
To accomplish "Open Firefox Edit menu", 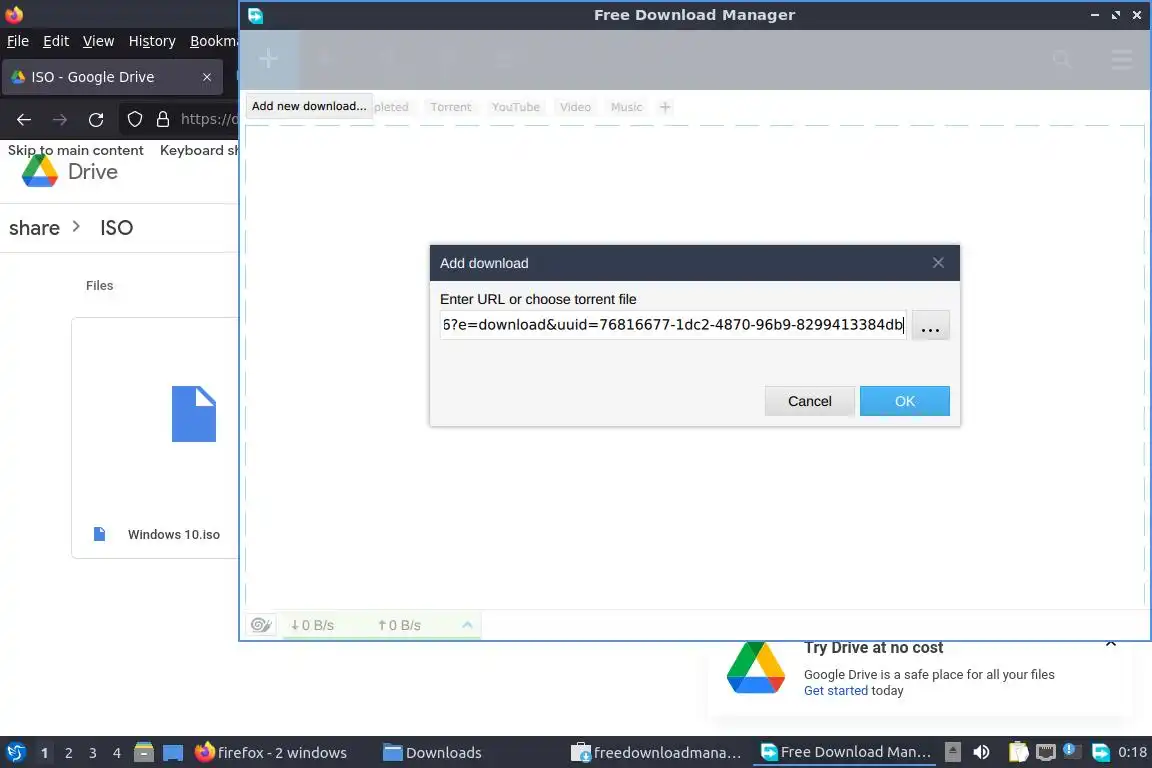I will click(56, 41).
